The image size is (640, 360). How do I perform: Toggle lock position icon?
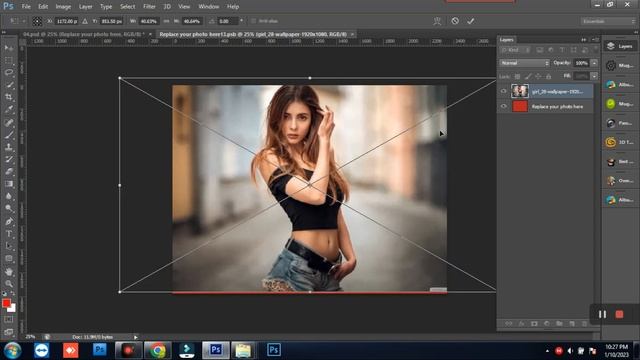538,76
